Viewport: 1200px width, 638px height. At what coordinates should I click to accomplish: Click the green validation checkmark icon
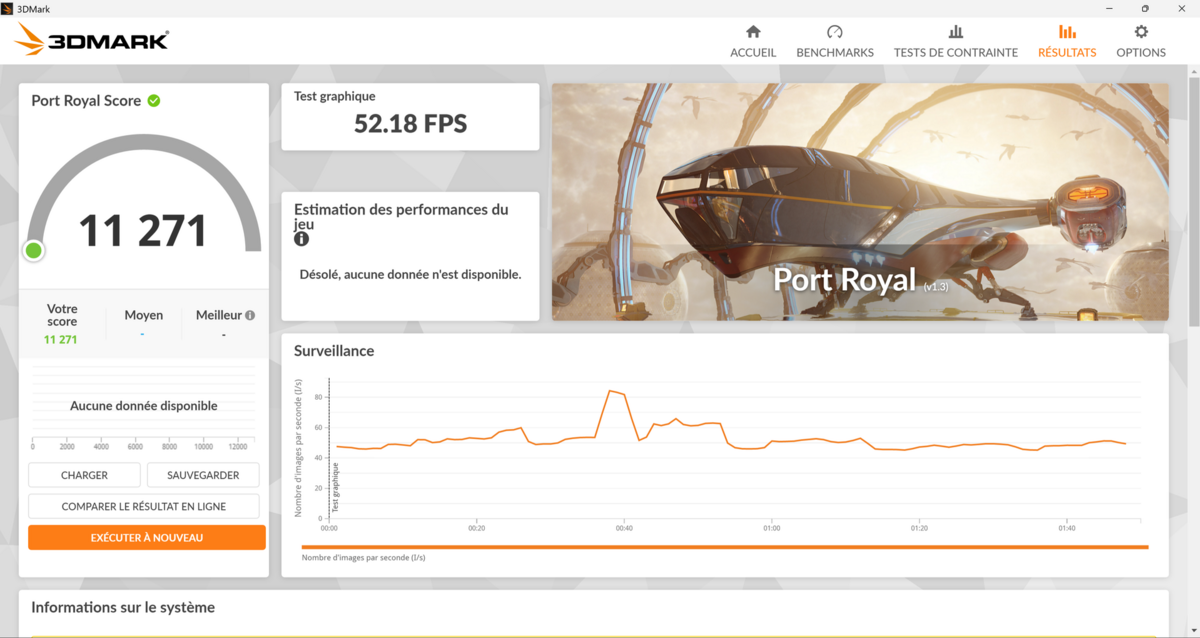(x=154, y=100)
